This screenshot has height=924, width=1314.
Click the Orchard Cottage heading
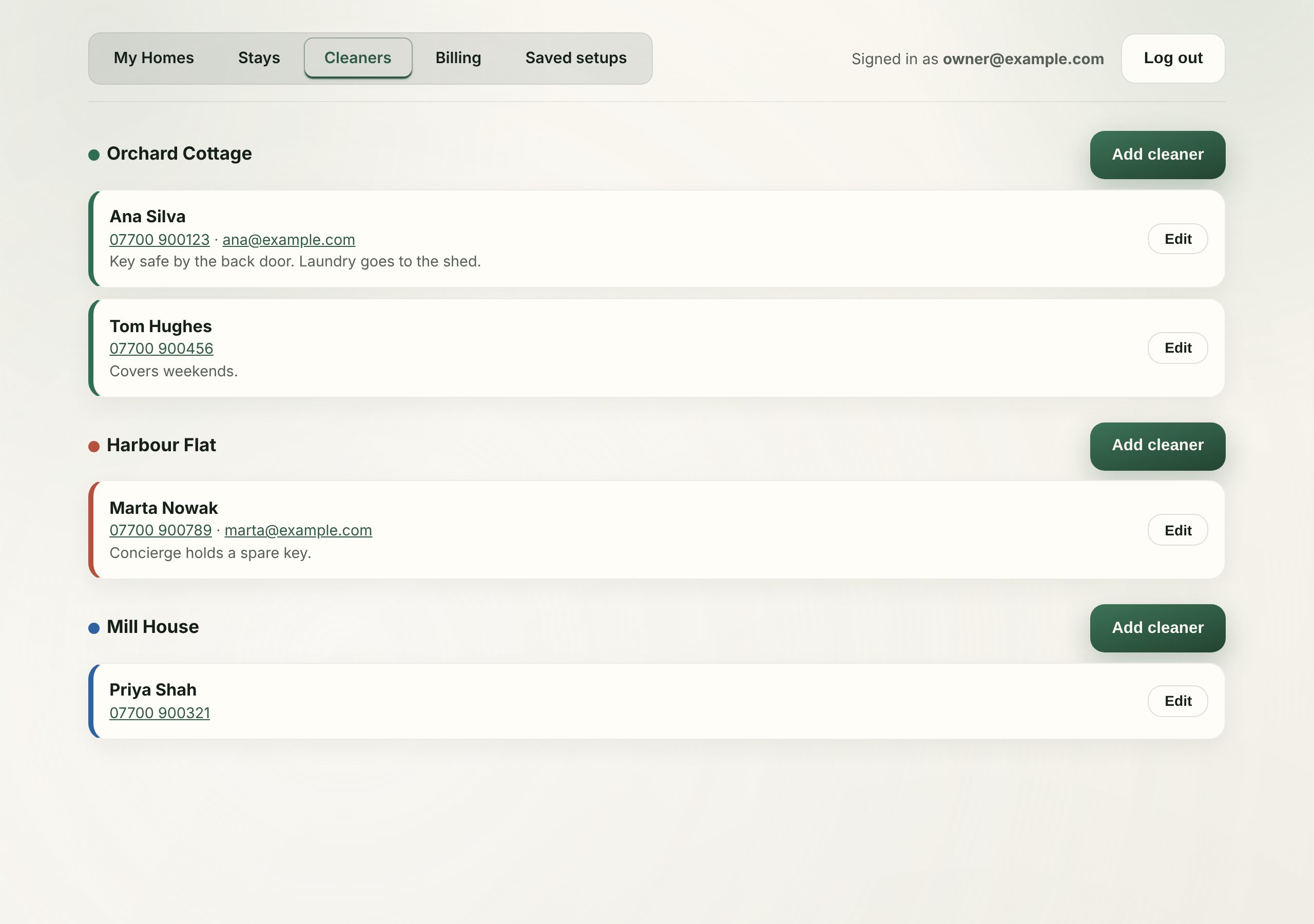click(179, 153)
